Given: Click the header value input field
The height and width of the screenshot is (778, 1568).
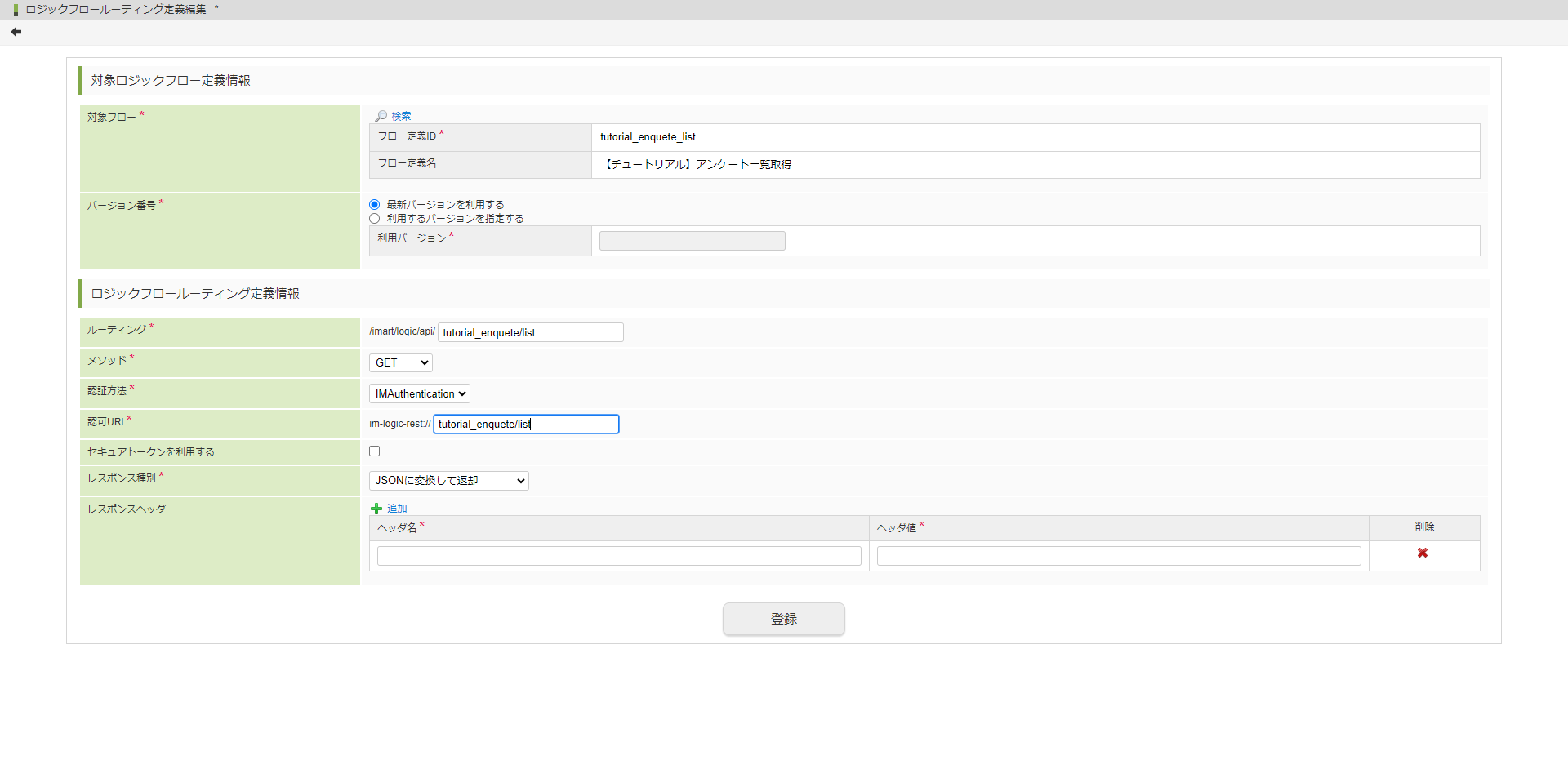Looking at the screenshot, I should pos(1118,557).
